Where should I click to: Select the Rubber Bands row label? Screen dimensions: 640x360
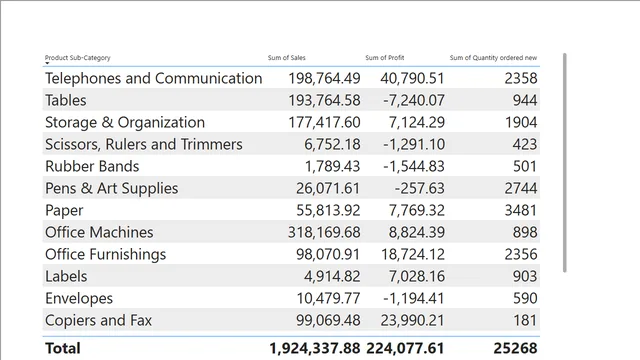tap(92, 167)
